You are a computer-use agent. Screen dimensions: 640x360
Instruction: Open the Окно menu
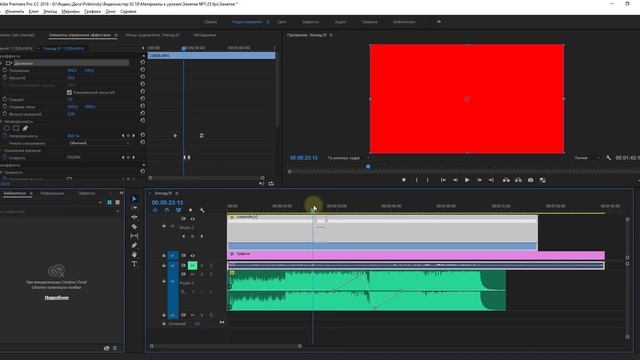tap(110, 11)
